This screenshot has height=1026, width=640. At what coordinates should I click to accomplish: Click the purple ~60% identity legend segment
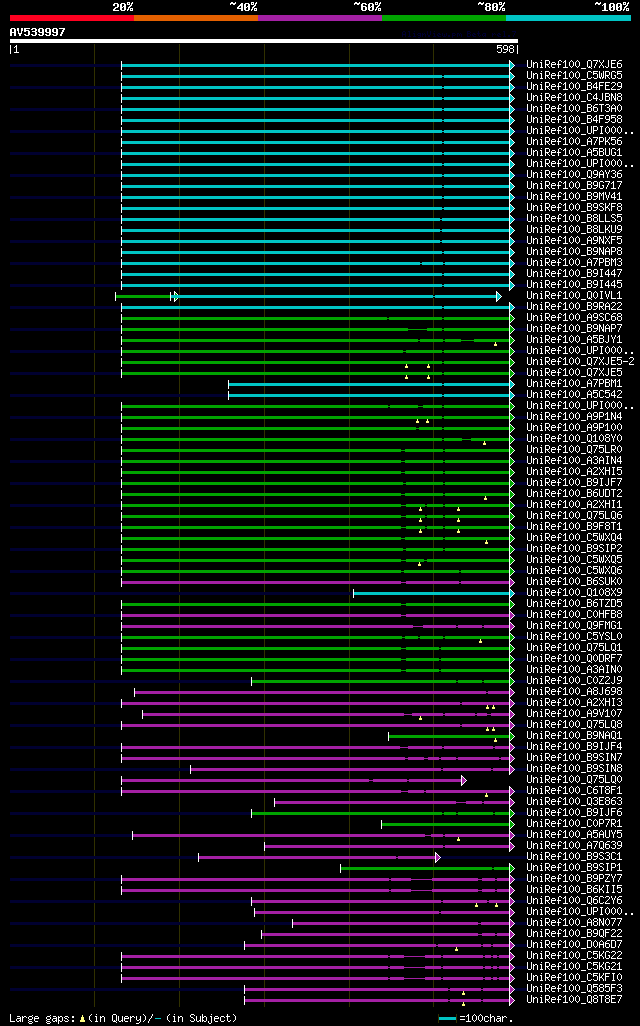click(x=320, y=18)
